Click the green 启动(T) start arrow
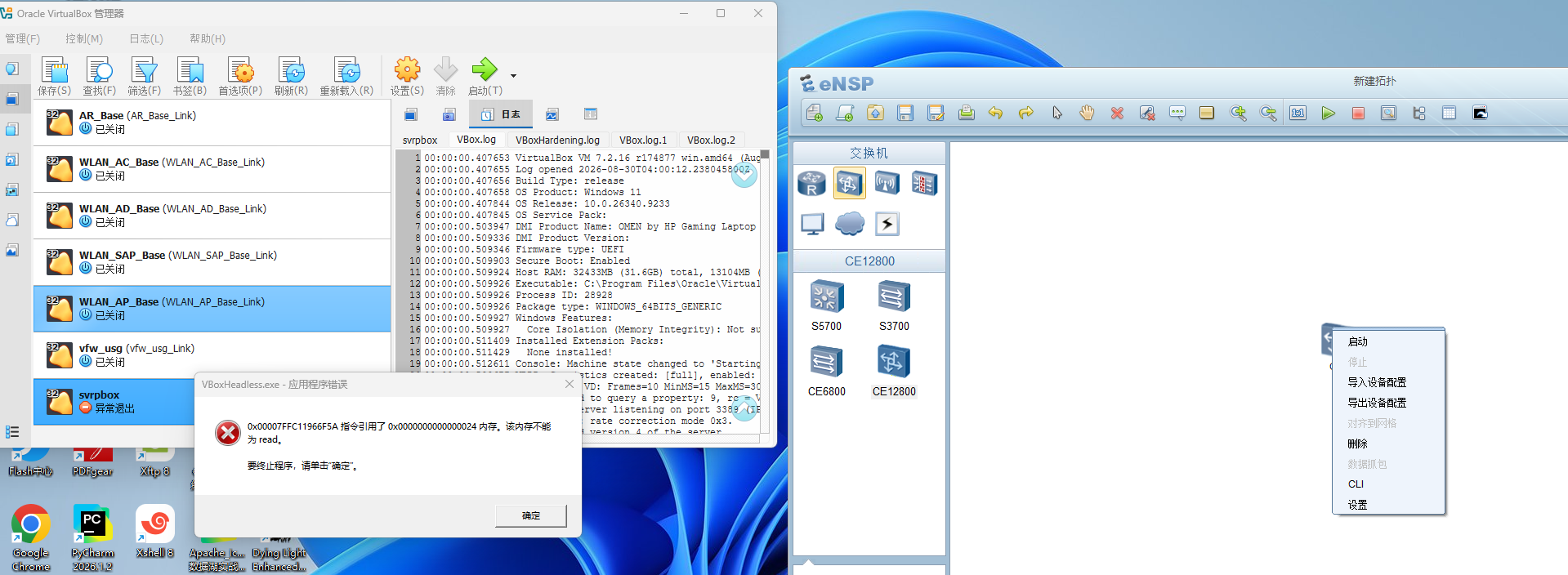1568x575 pixels. pyautogui.click(x=485, y=77)
